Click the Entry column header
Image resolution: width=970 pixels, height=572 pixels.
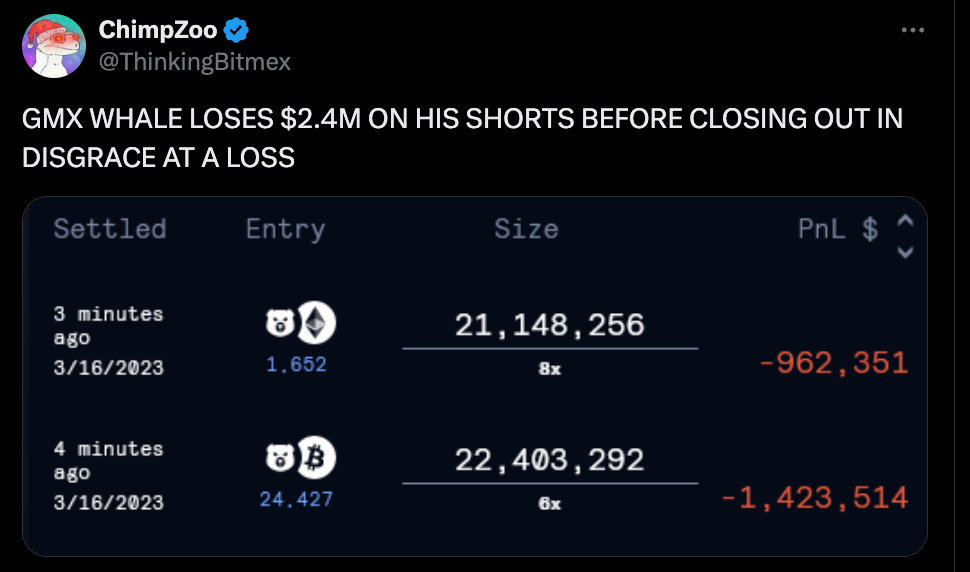tap(285, 230)
